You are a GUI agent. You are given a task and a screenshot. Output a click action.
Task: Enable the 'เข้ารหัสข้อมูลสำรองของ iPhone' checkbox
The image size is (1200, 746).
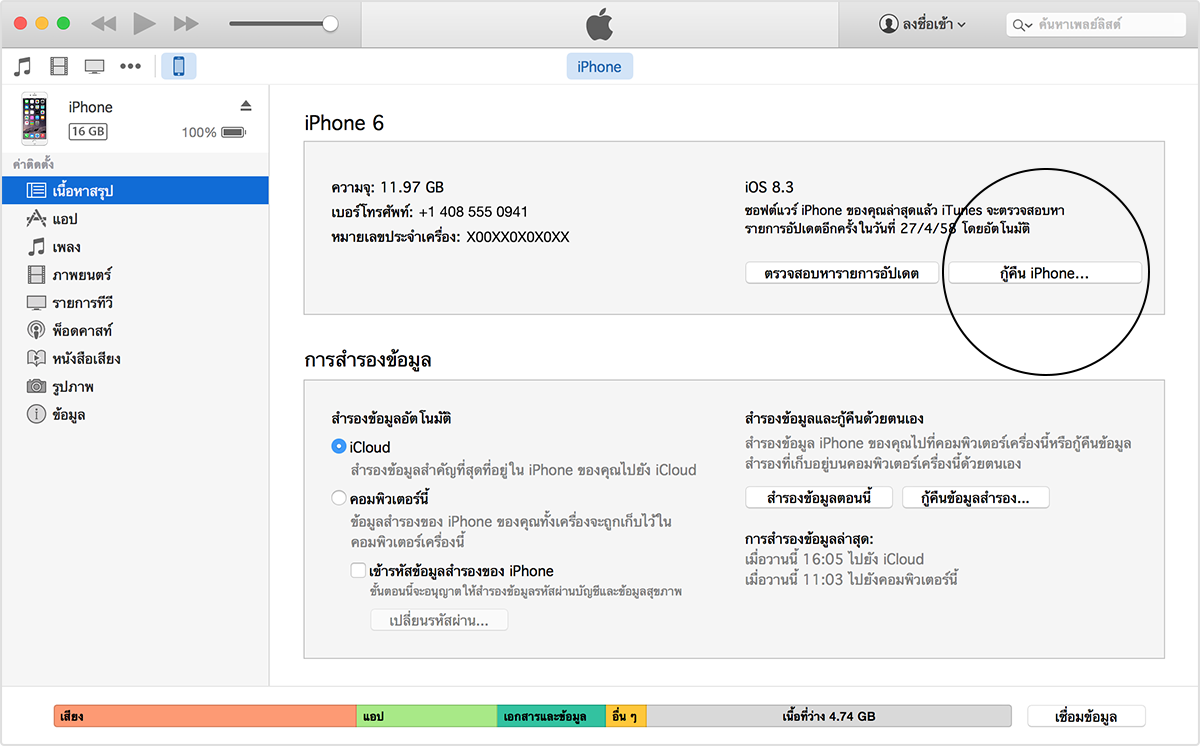(x=358, y=571)
